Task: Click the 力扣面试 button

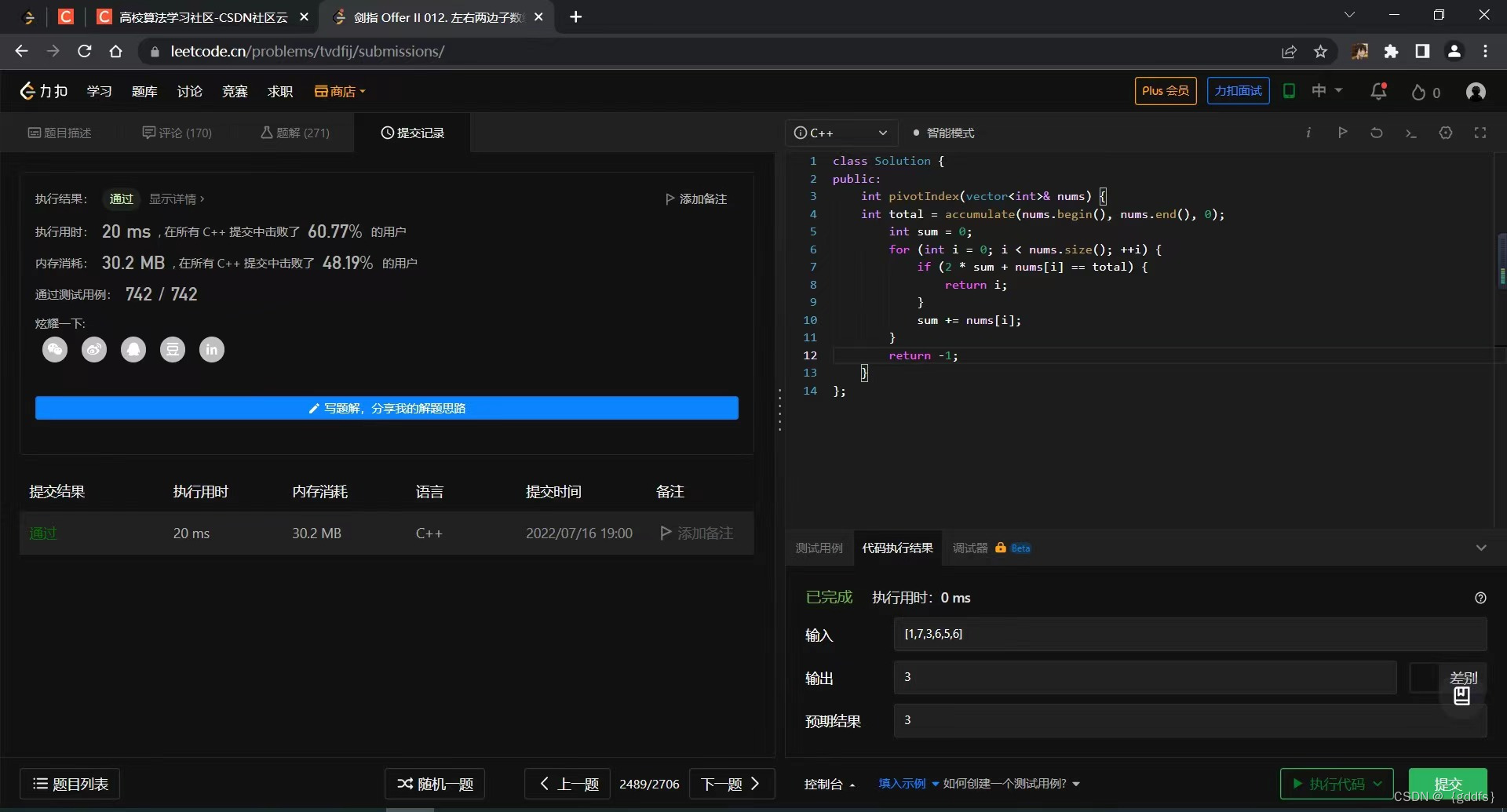Action: (1238, 91)
